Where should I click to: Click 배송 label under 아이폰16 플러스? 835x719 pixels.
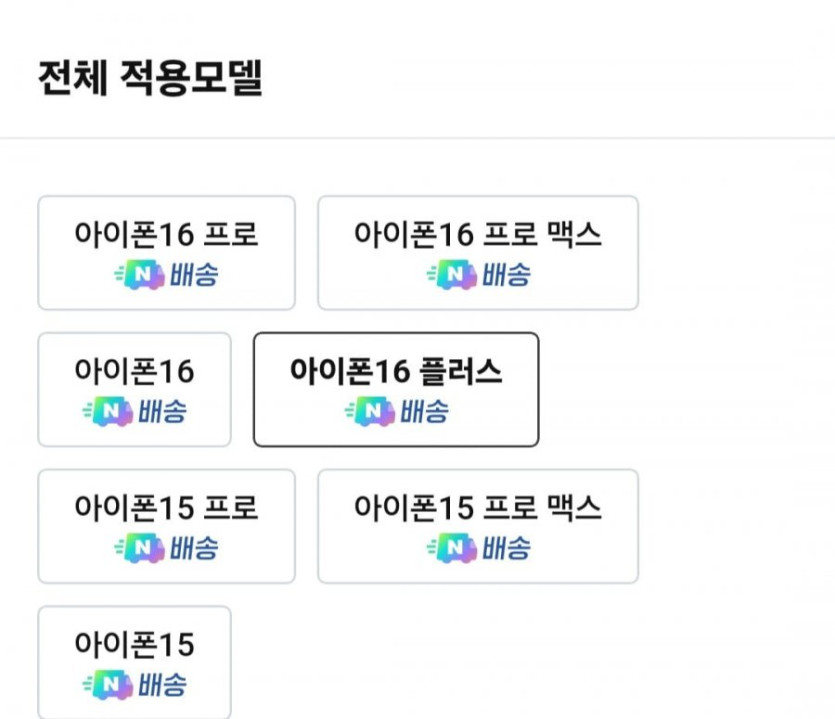tap(424, 412)
